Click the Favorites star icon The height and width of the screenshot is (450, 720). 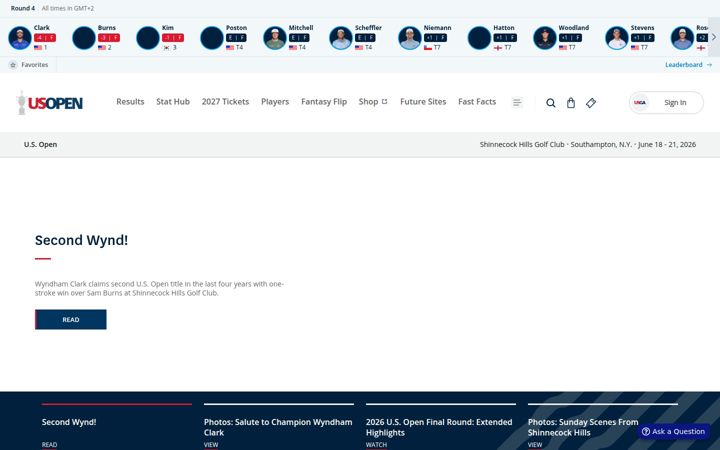pyautogui.click(x=13, y=65)
